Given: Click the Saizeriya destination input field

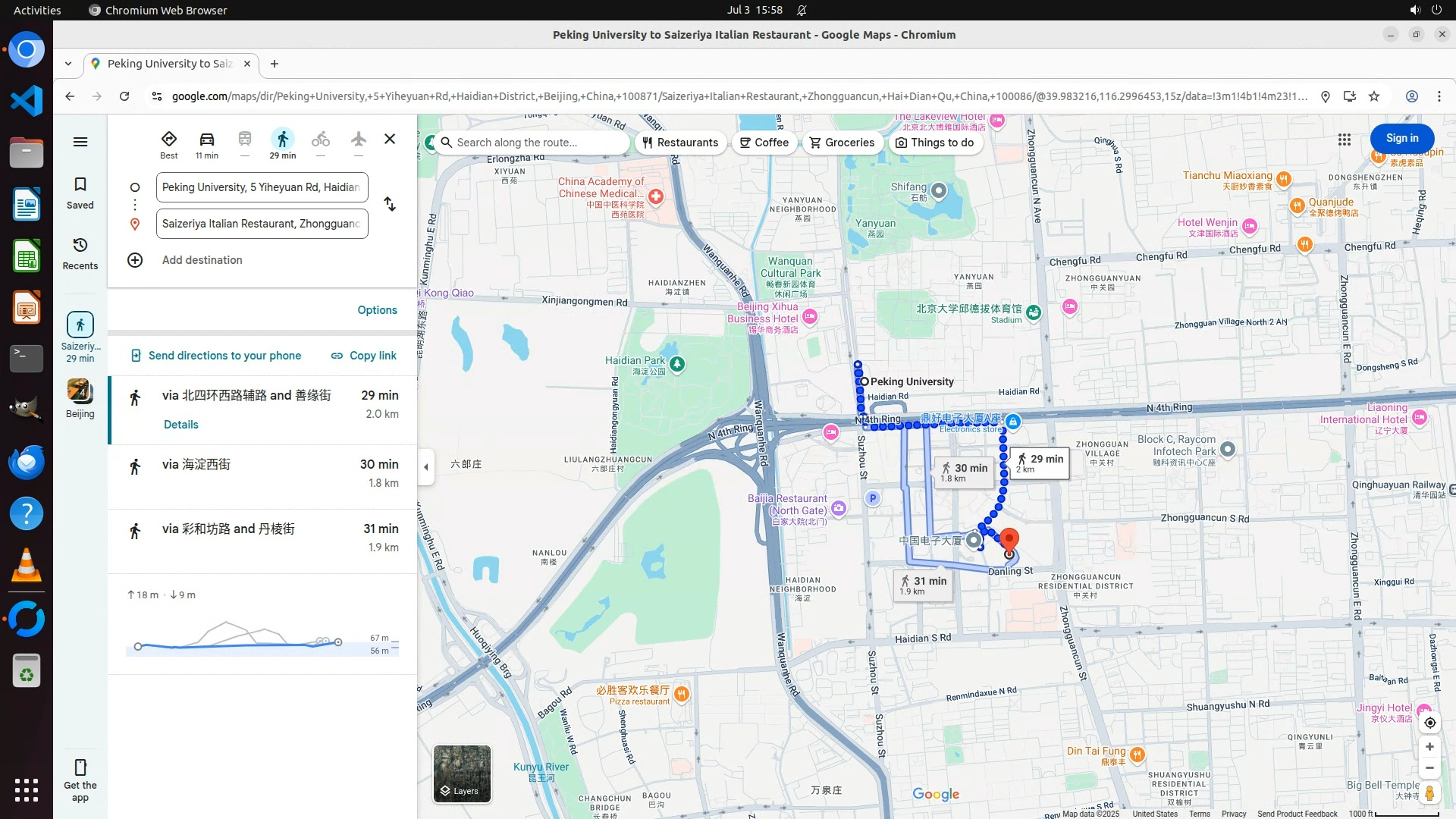Looking at the screenshot, I should click(262, 224).
